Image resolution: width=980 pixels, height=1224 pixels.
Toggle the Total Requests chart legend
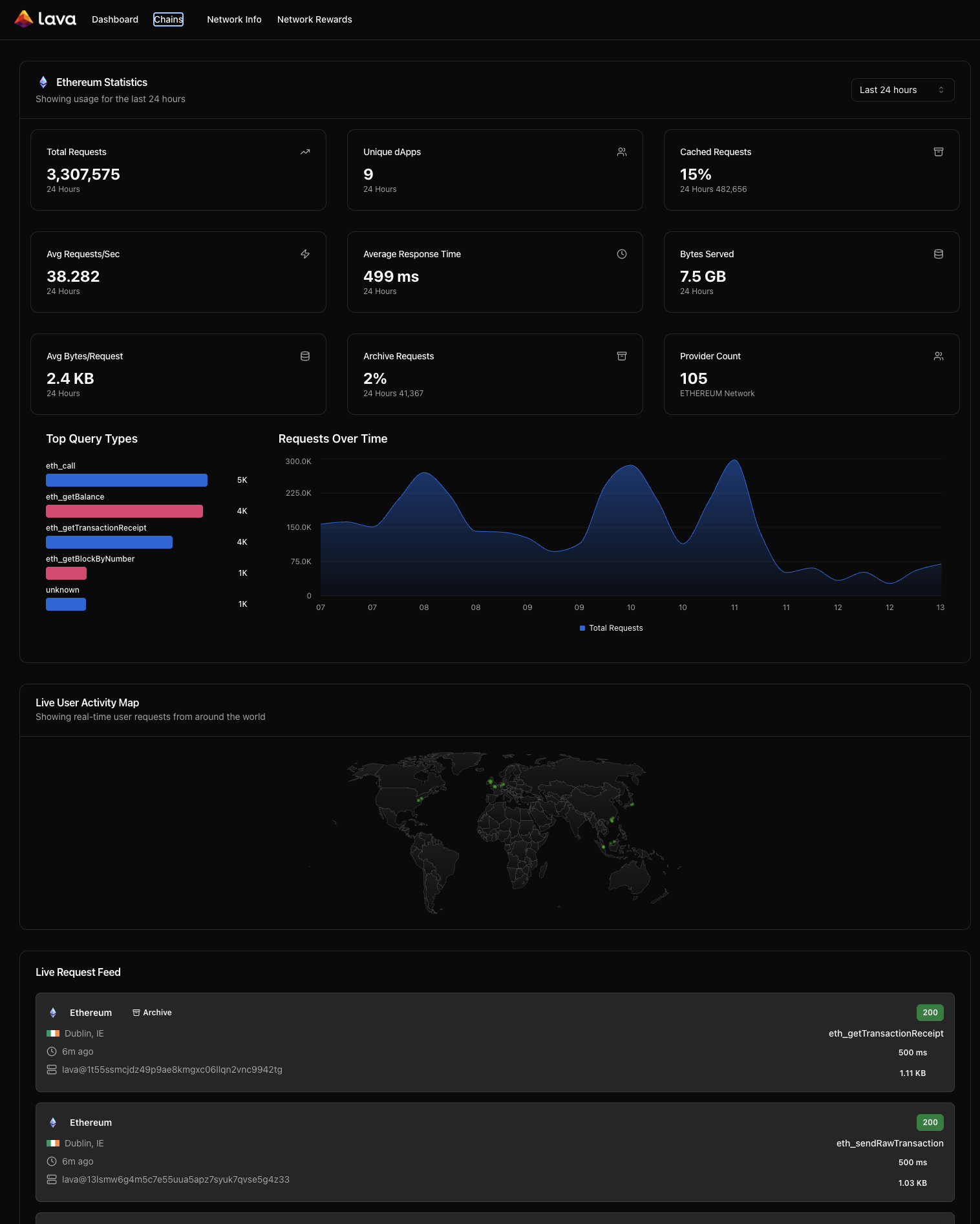tap(612, 628)
